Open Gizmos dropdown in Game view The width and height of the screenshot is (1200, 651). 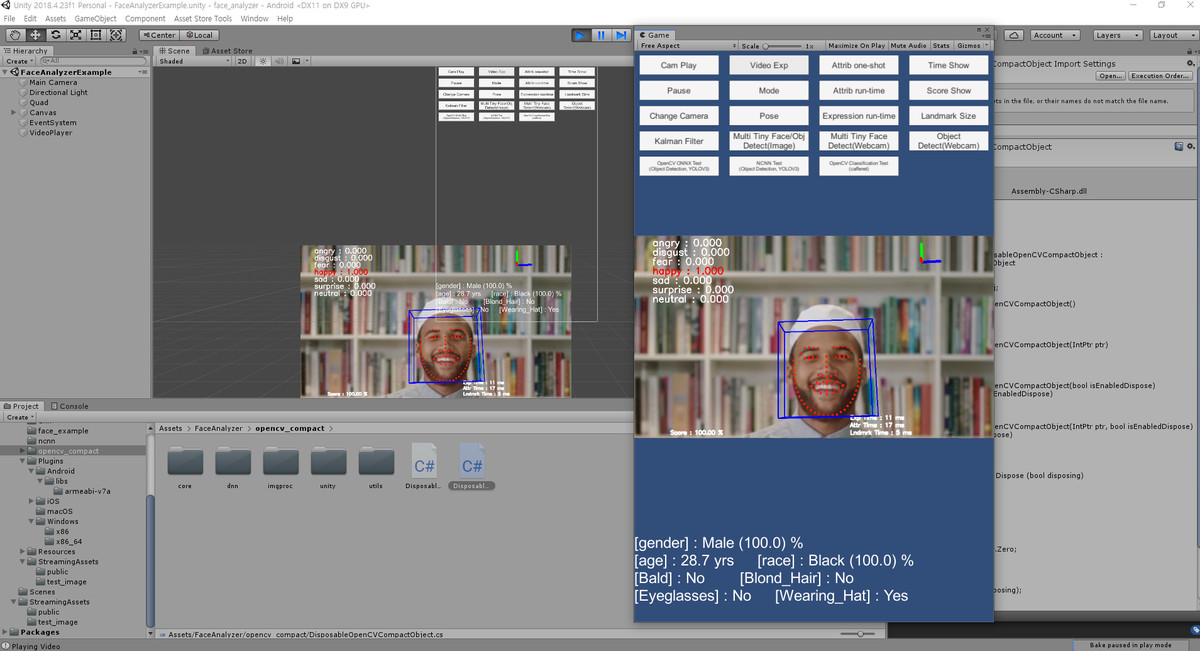pos(972,46)
